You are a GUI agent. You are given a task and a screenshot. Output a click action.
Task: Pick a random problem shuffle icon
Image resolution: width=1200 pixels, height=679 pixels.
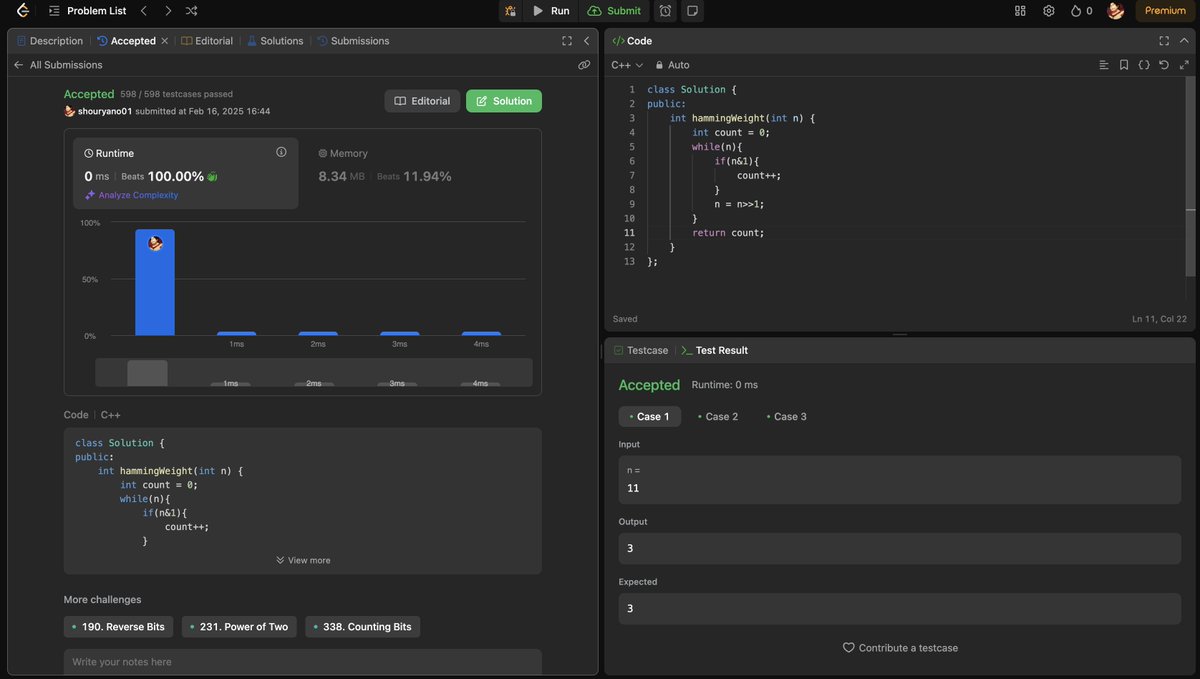(191, 11)
